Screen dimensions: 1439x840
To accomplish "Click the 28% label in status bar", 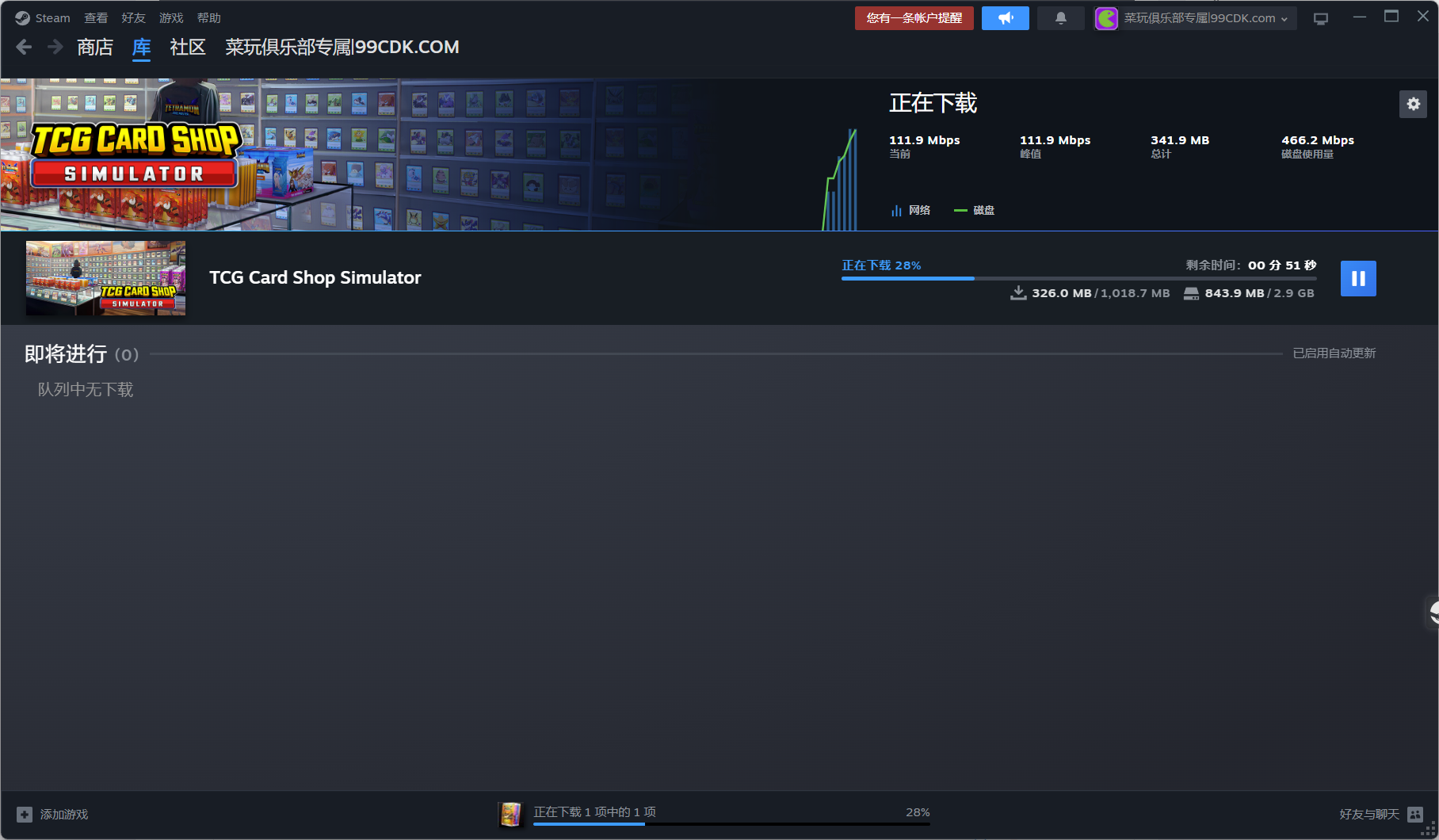I will point(918,812).
